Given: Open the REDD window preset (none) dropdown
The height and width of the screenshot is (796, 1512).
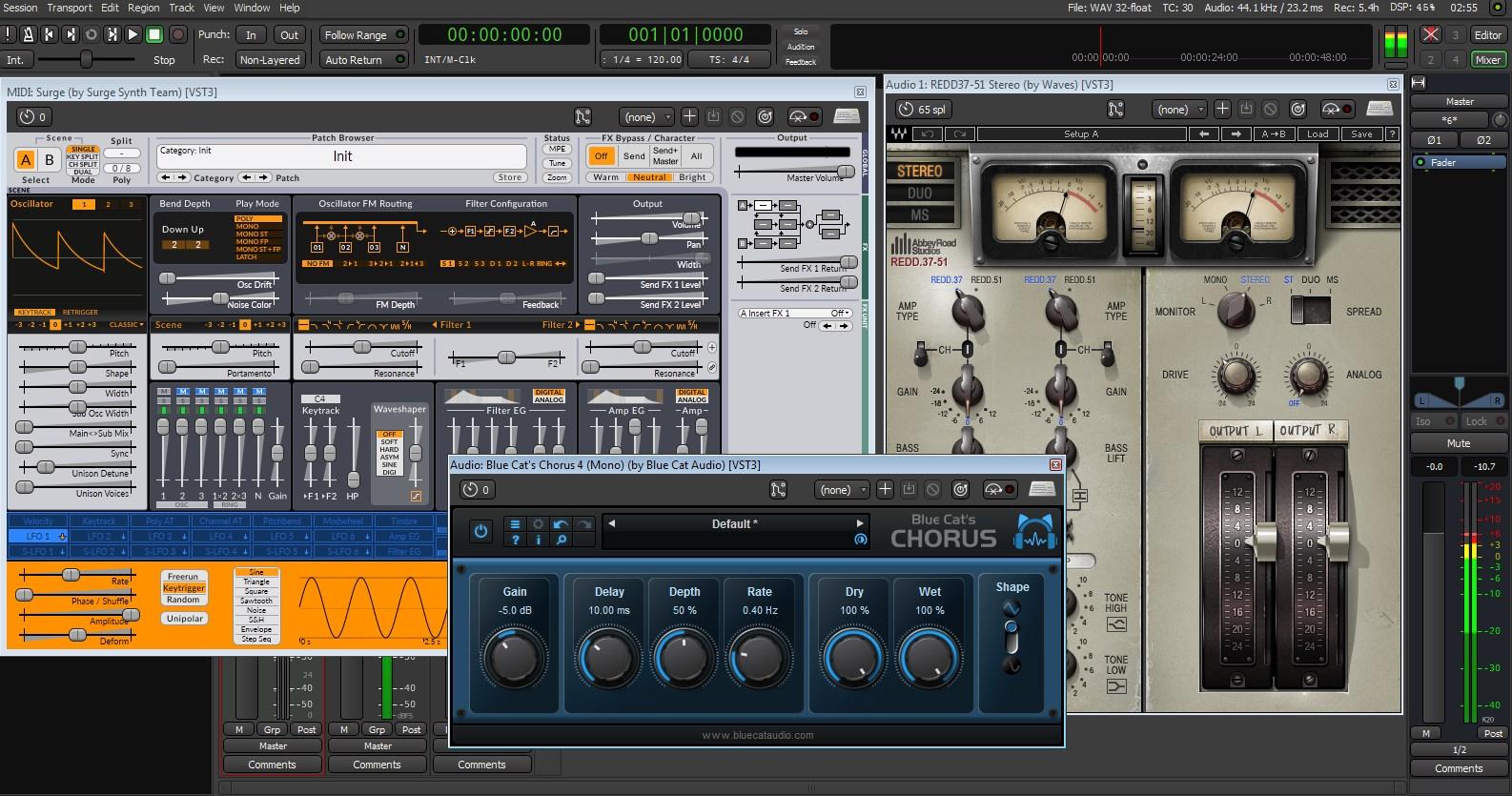Looking at the screenshot, I should click(1179, 110).
